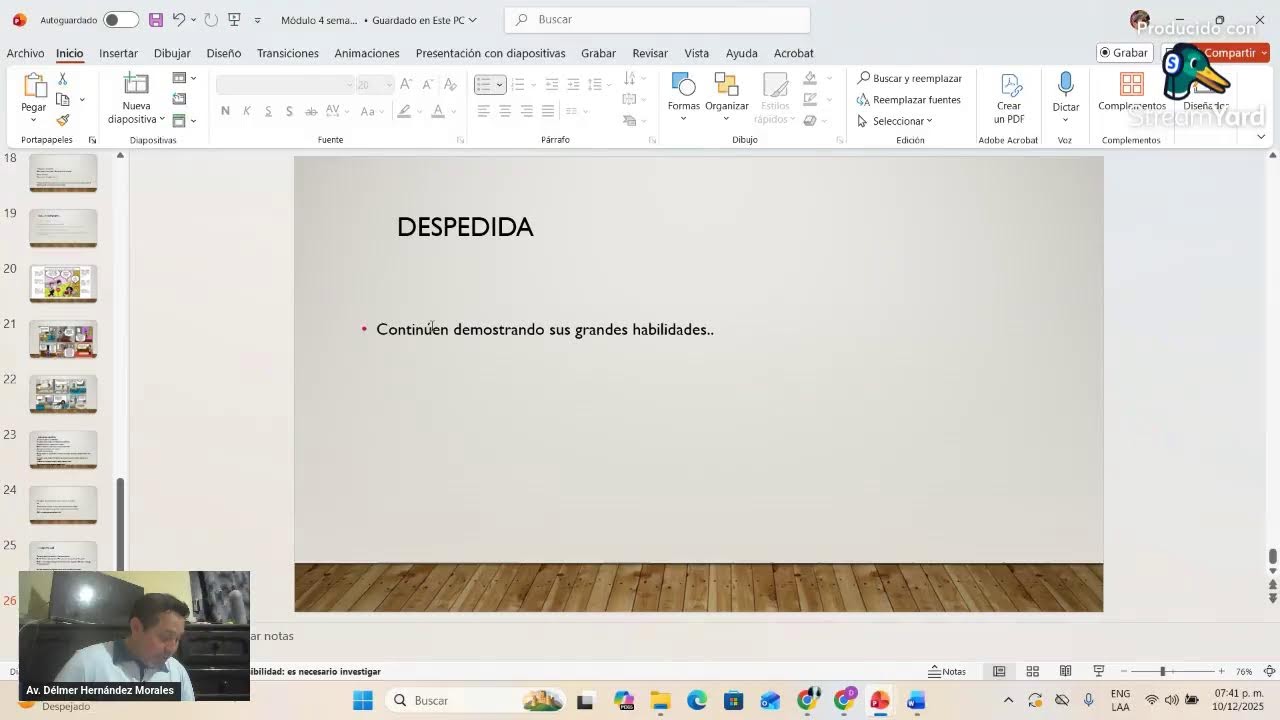Open the Revisar tab
Viewport: 1280px width, 720px height.
click(650, 53)
